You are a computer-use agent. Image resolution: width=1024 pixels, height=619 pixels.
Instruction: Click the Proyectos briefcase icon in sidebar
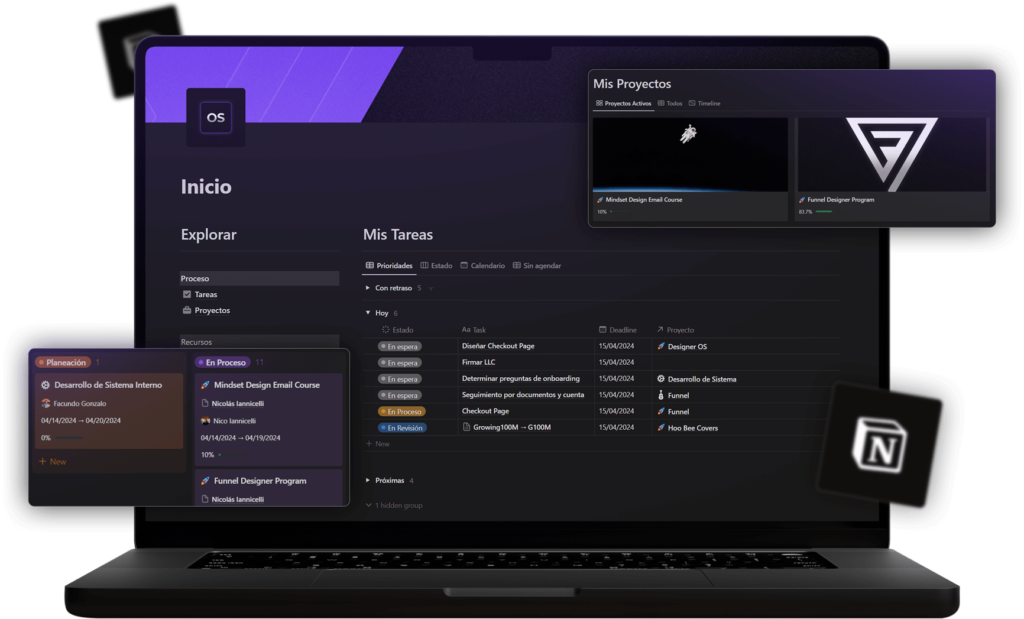click(x=187, y=310)
